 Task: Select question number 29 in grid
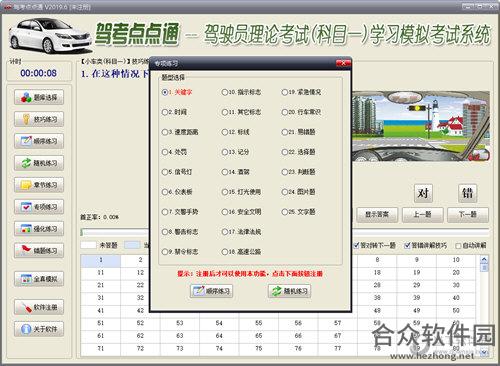(x=416, y=285)
